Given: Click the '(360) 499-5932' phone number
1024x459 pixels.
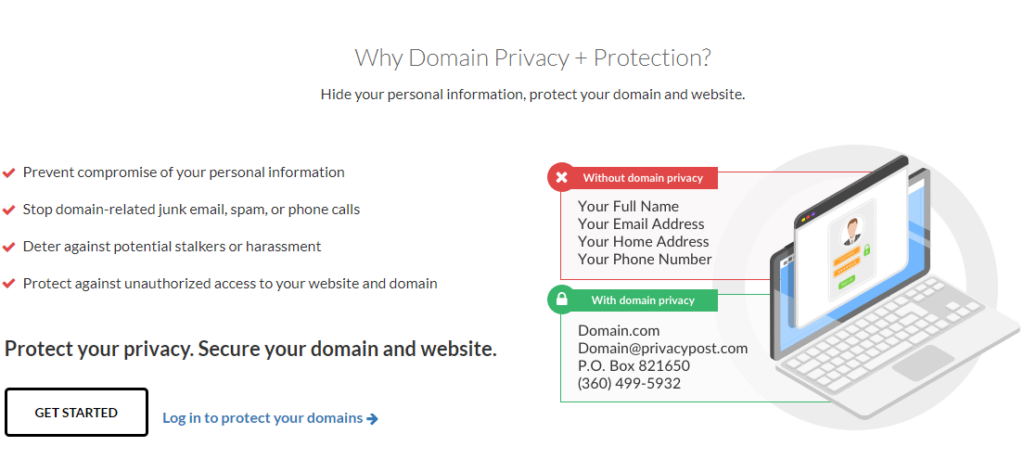Looking at the screenshot, I should 629,383.
